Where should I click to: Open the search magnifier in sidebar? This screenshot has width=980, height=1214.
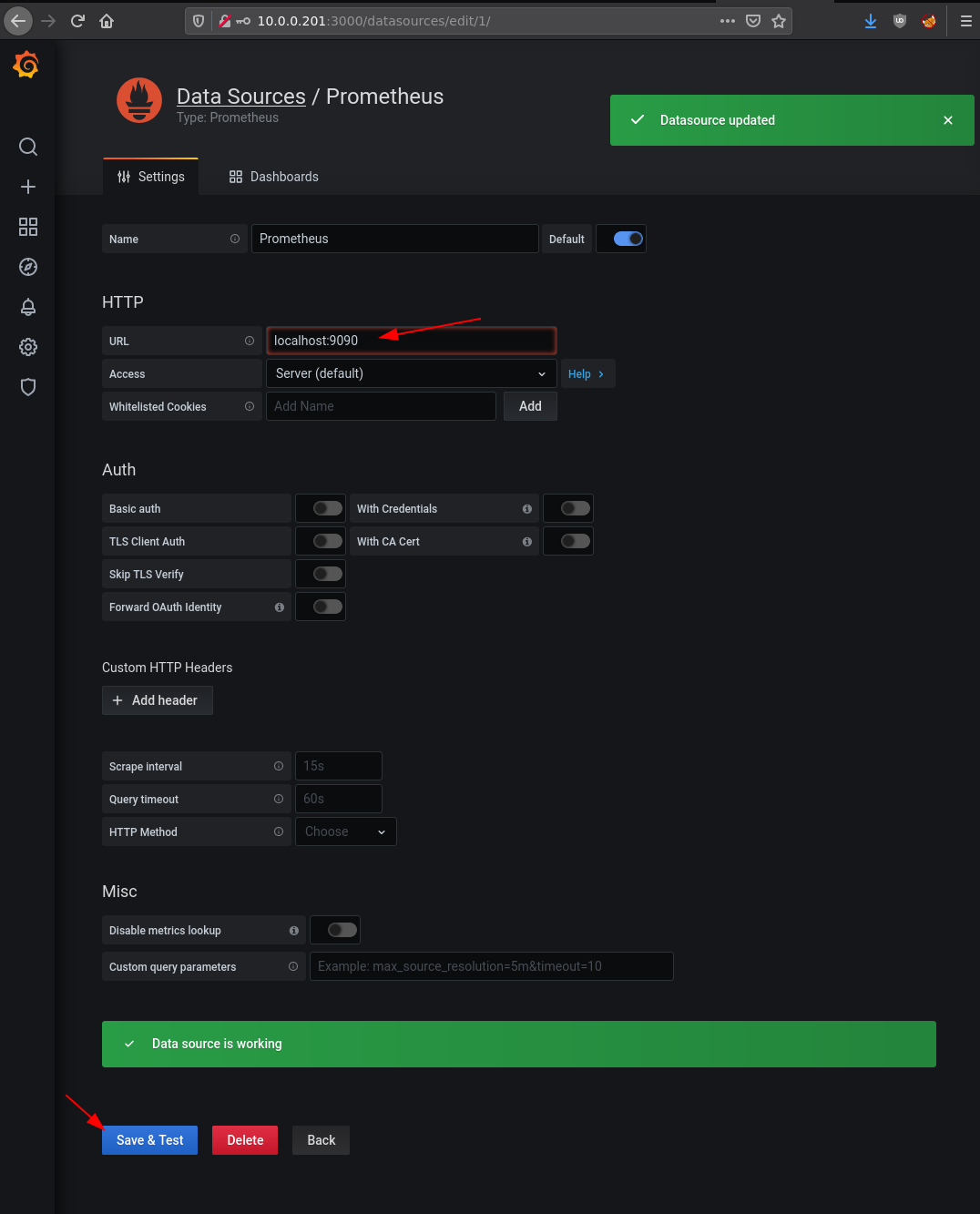coord(28,147)
